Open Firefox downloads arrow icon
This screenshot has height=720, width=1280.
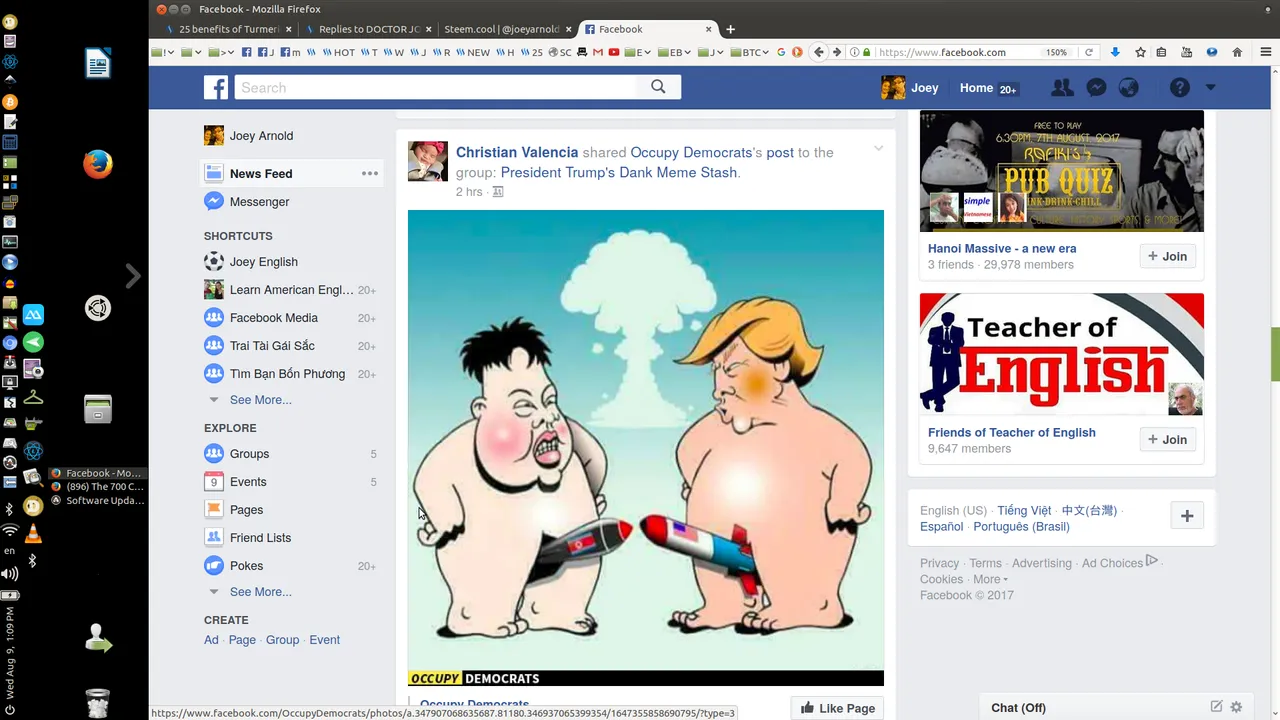(x=1115, y=52)
